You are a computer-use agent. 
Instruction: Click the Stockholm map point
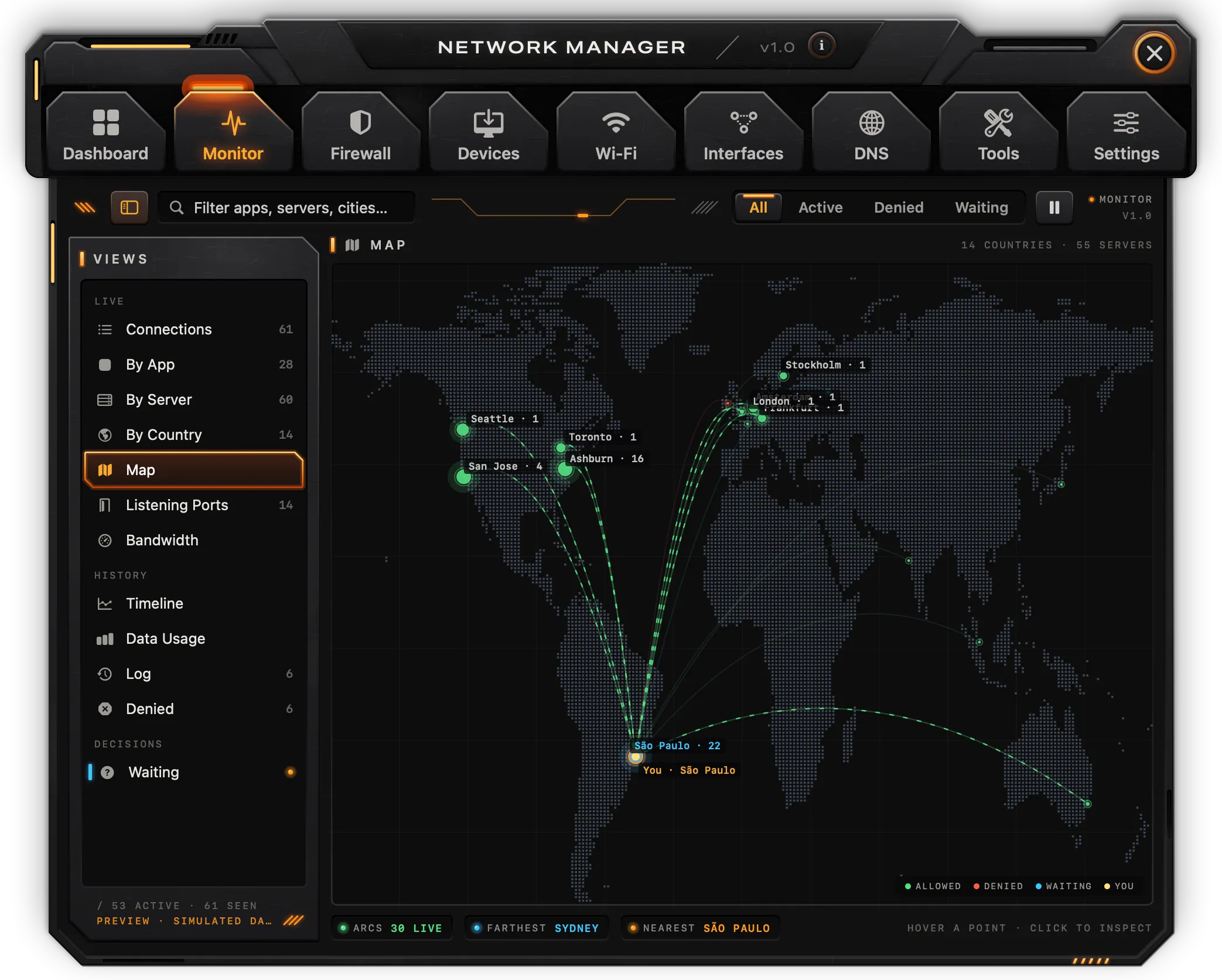(783, 376)
